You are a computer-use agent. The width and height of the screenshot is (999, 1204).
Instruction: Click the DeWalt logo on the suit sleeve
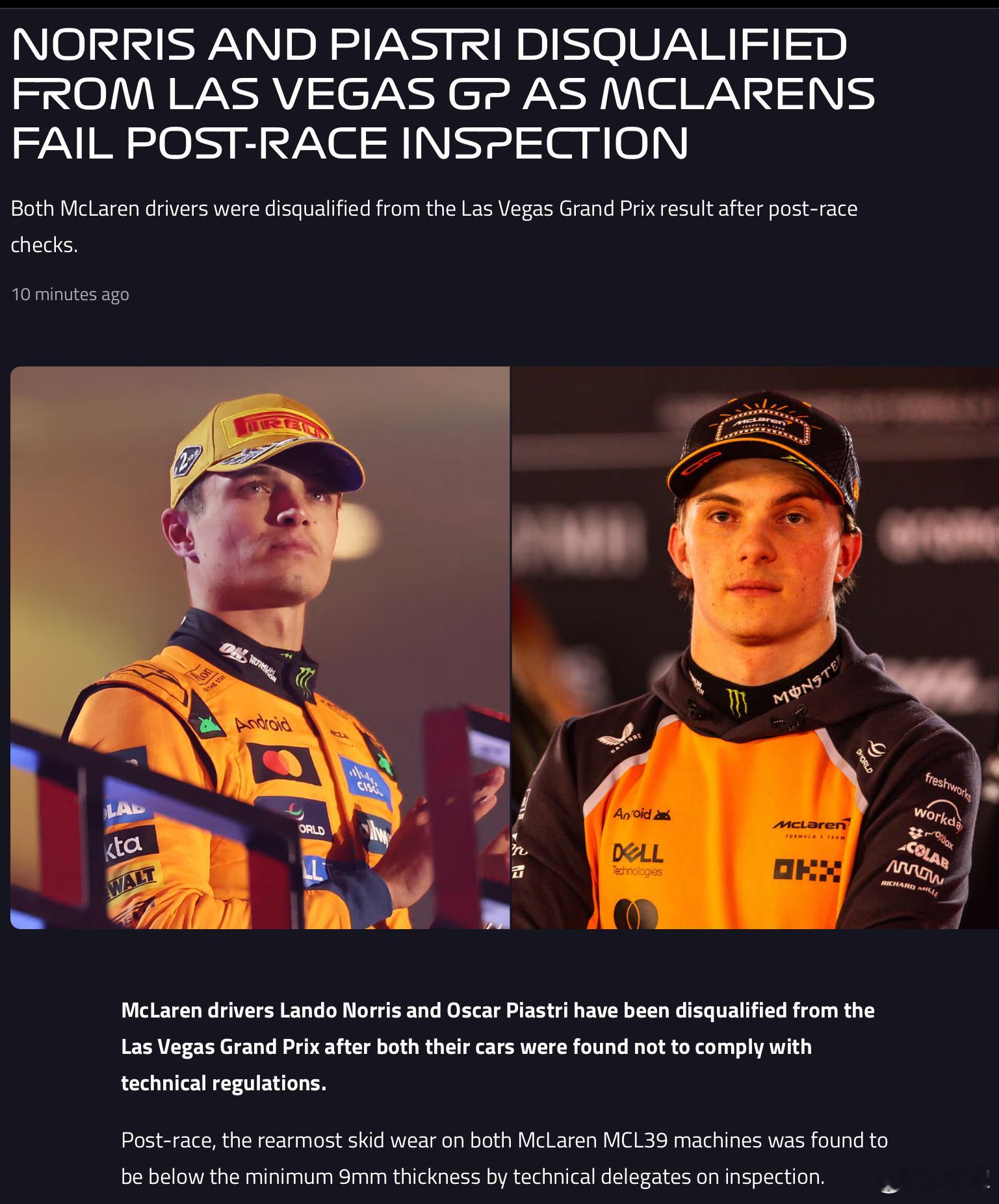131,878
